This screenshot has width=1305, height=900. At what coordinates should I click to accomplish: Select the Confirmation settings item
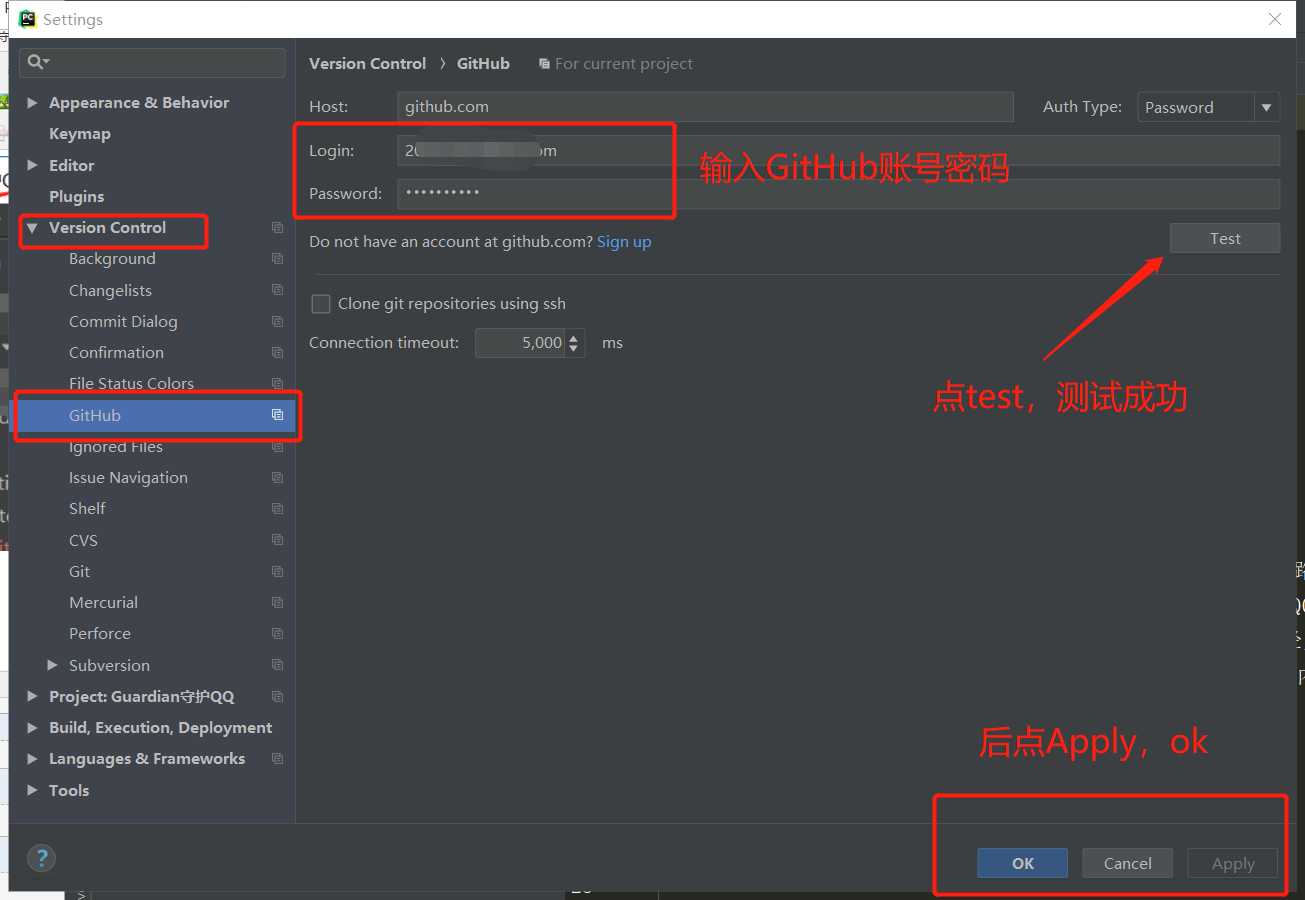coord(116,353)
